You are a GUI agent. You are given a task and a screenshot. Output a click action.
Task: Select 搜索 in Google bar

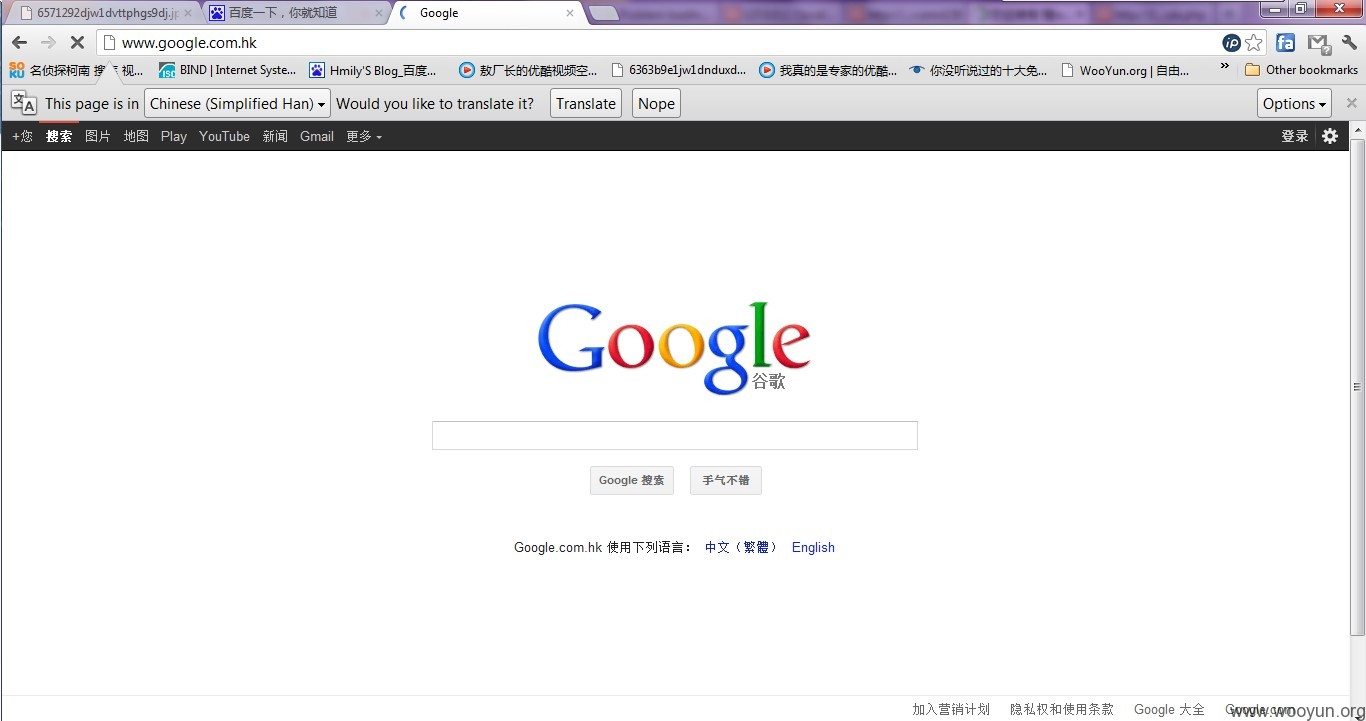(x=59, y=136)
